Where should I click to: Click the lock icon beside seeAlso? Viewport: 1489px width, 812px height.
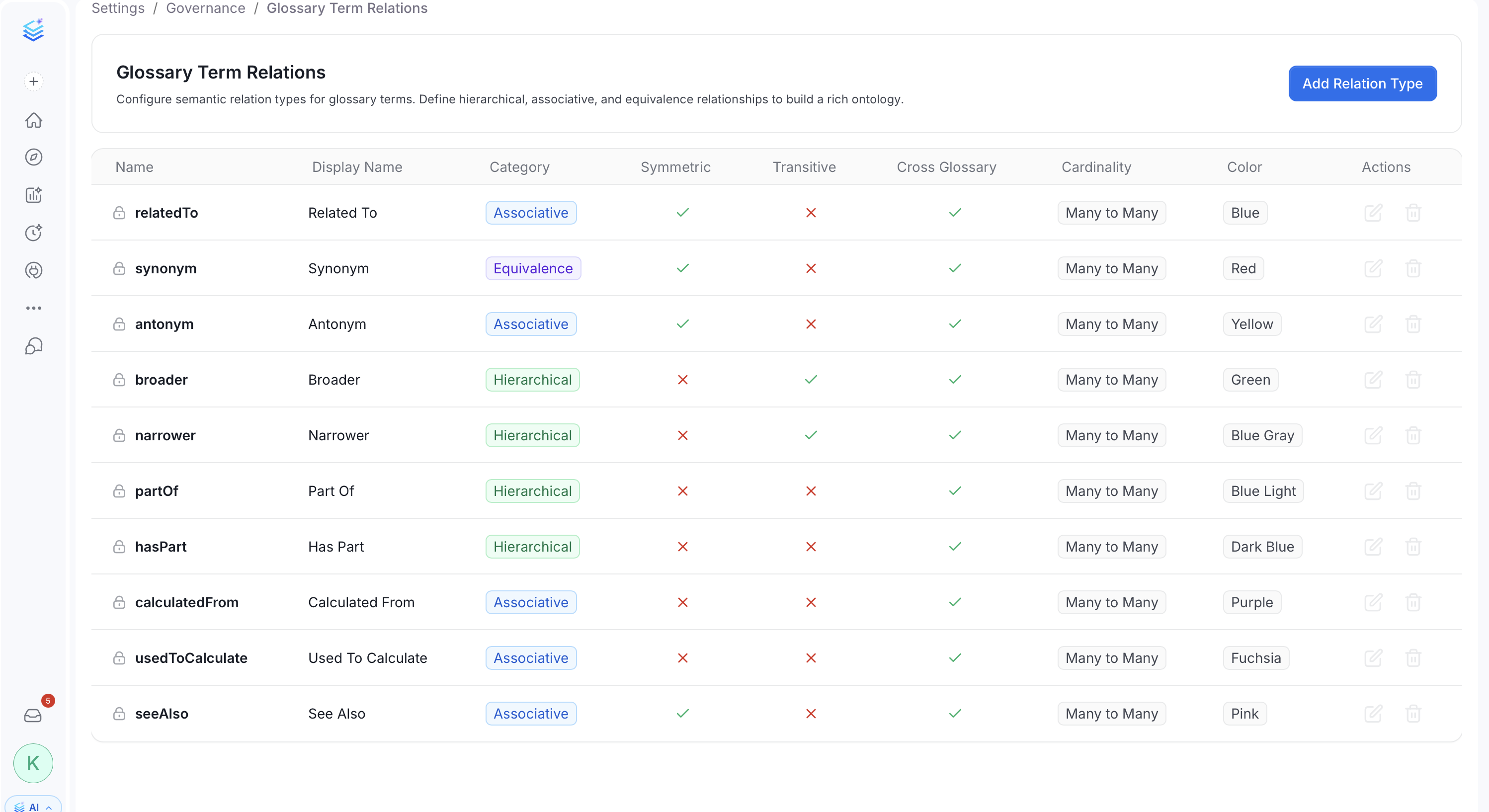click(x=119, y=713)
